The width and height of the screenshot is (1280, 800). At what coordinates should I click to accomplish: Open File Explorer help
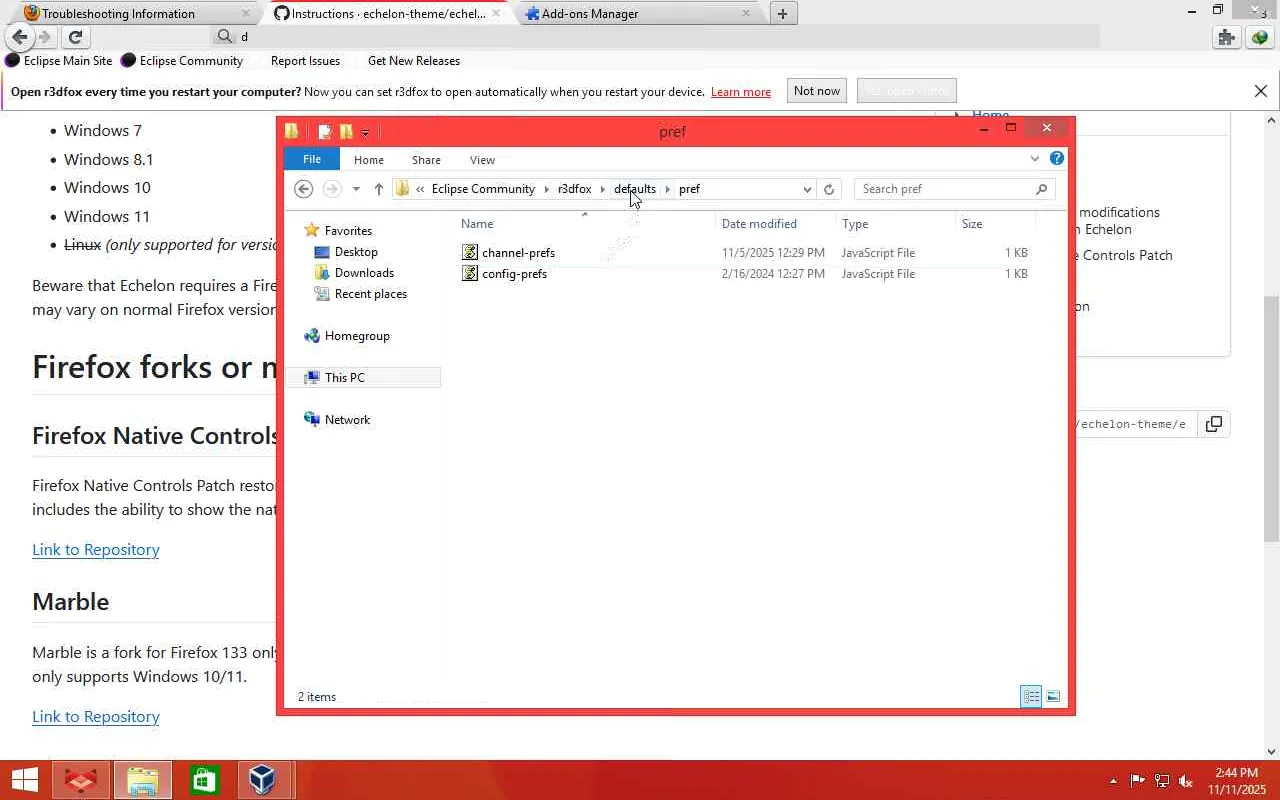(x=1057, y=159)
